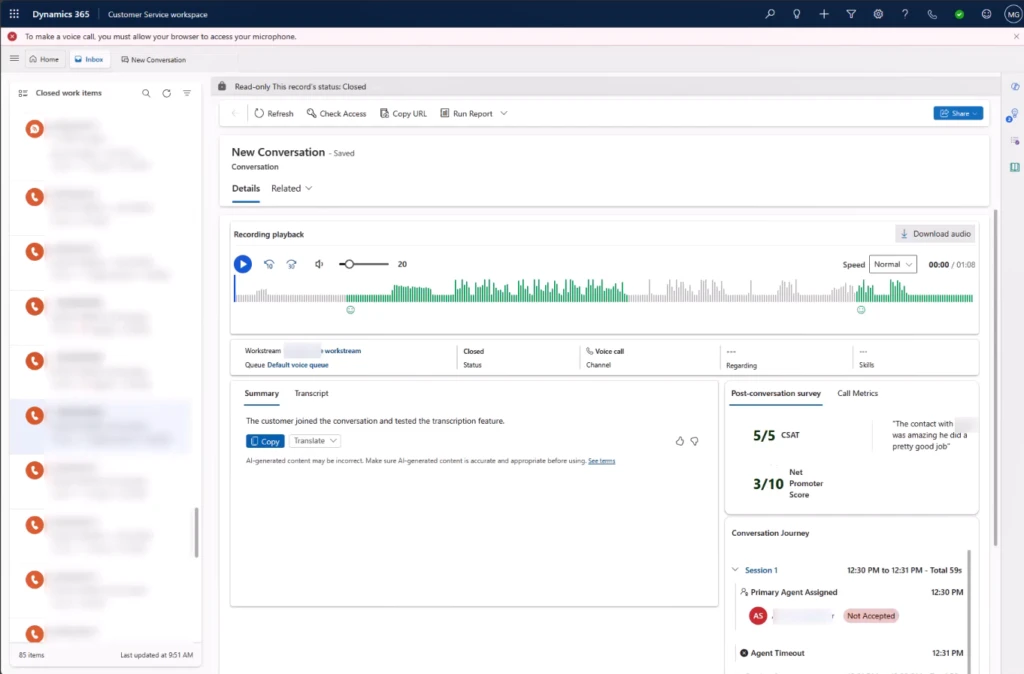The height and width of the screenshot is (674, 1024).
Task: Mute the playback audio speaker icon
Action: tap(317, 264)
